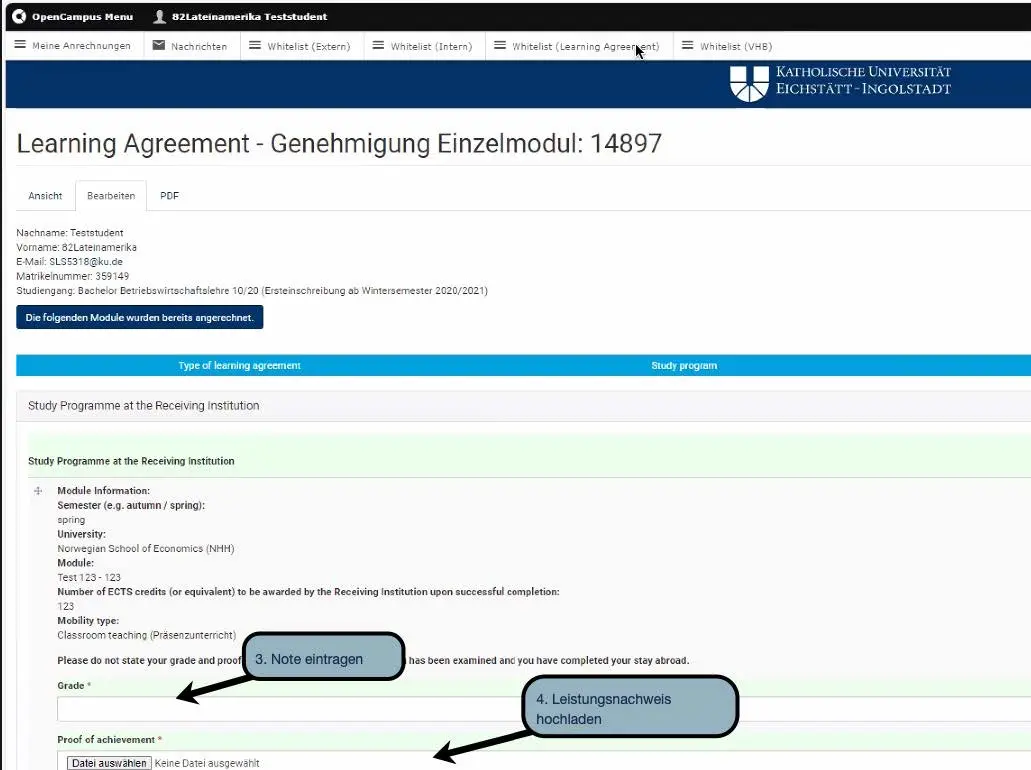Click the hamburger icon beside Meine Anrechnungen
The width and height of the screenshot is (1031, 770).
click(20, 45)
